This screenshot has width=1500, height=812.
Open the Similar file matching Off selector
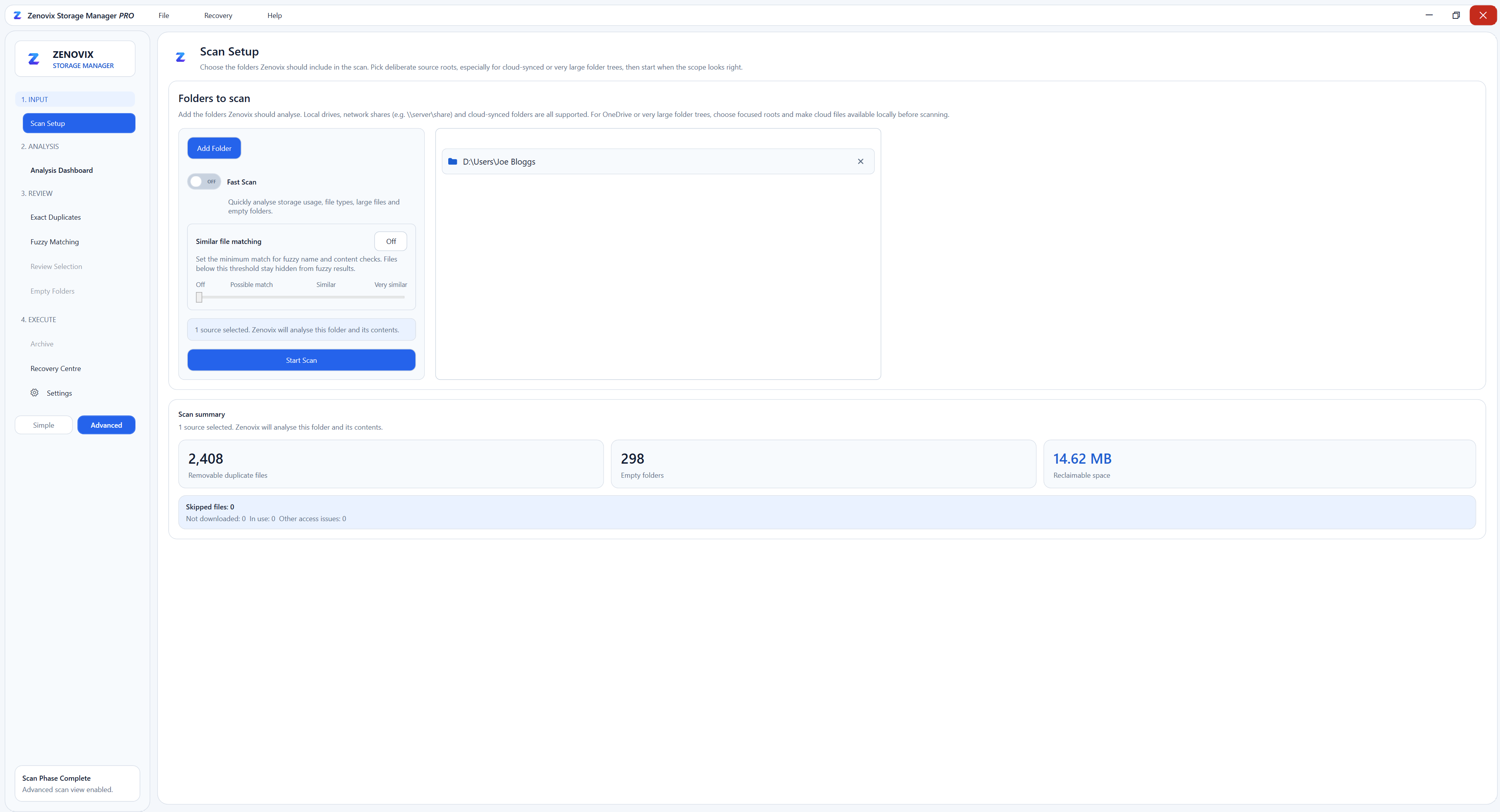pyautogui.click(x=391, y=242)
